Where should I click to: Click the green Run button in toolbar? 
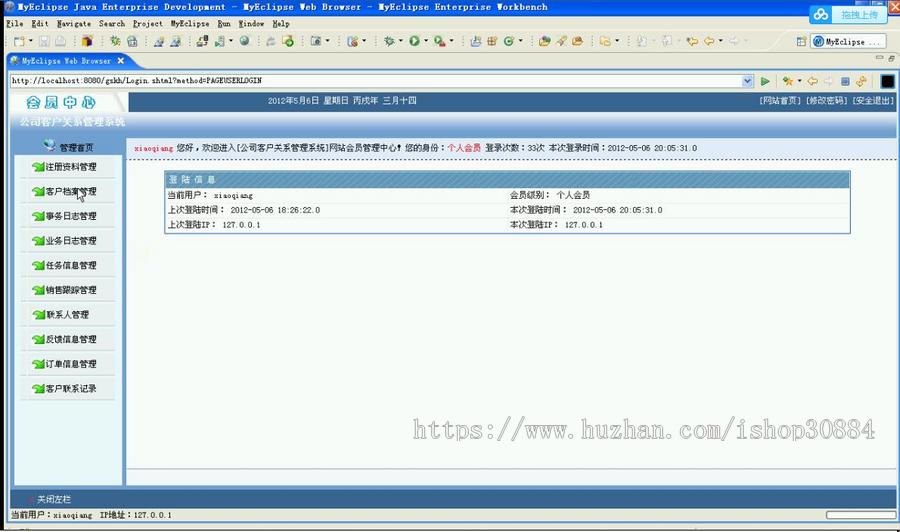coord(414,41)
